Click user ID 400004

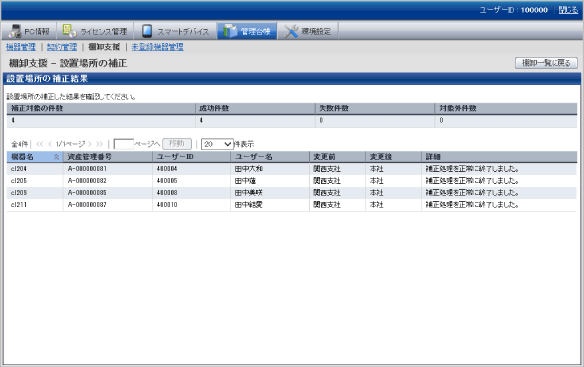(167, 169)
